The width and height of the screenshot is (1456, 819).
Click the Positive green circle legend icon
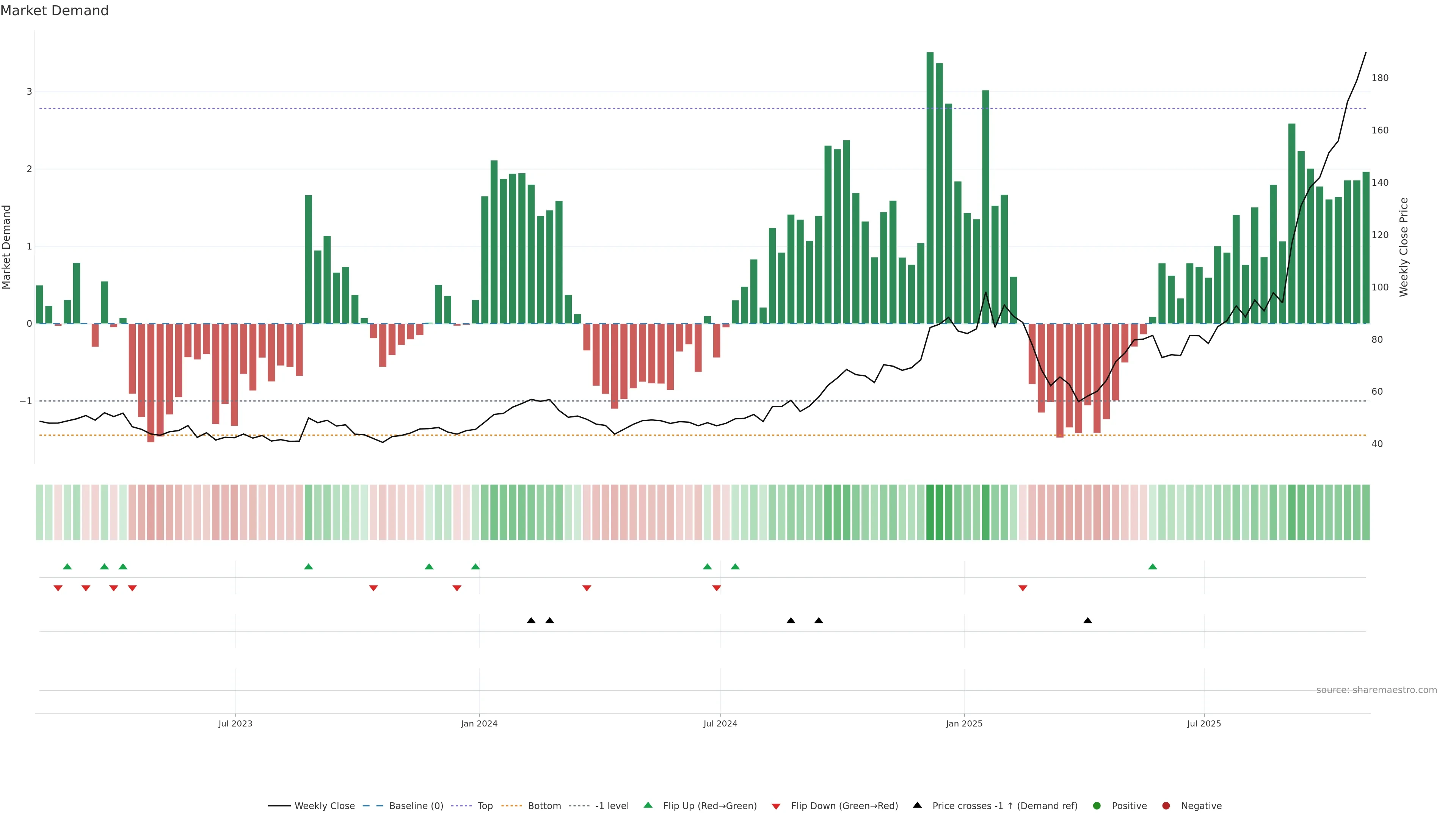tap(1097, 806)
